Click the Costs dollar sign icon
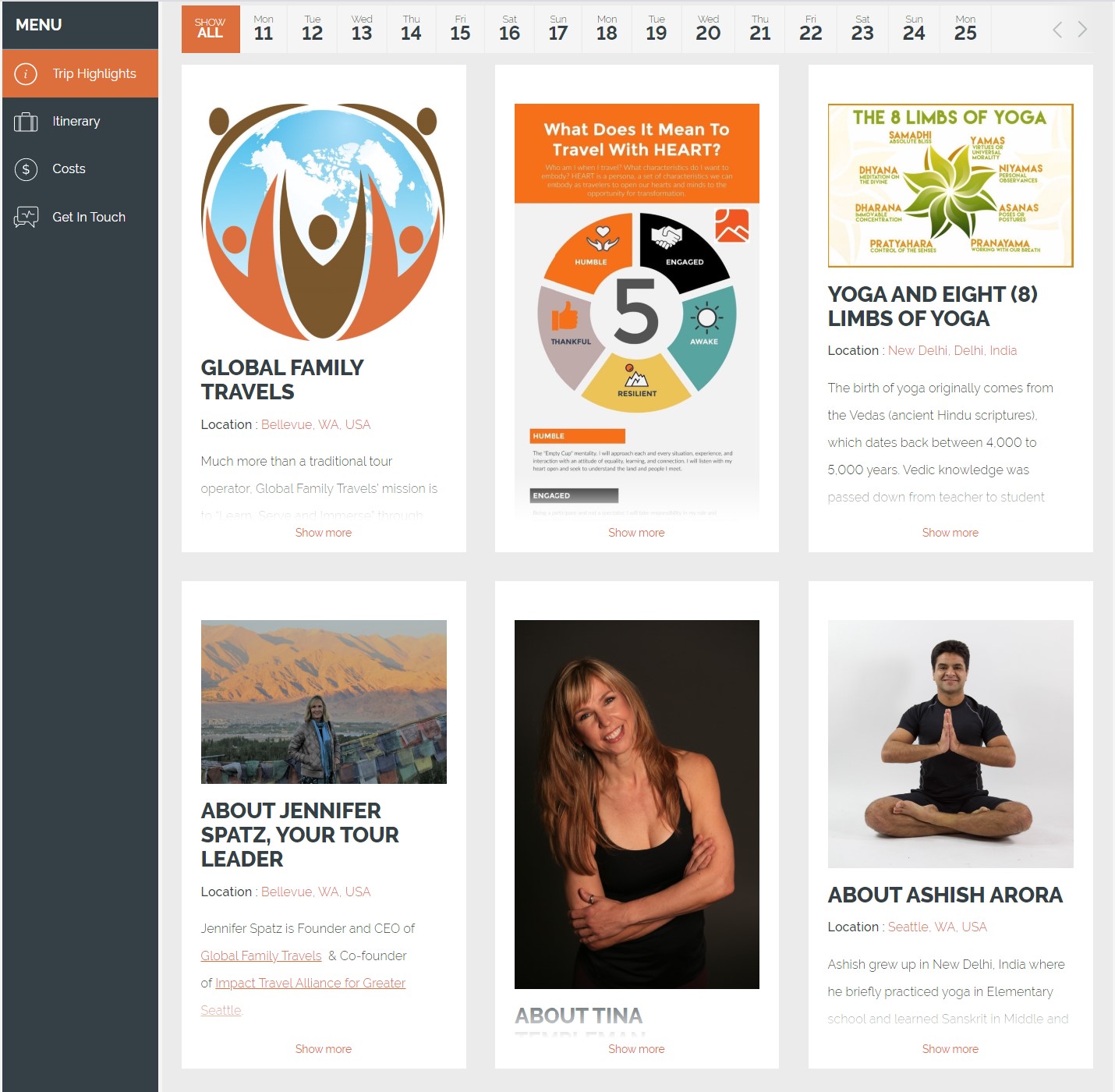1115x1092 pixels. click(x=26, y=169)
